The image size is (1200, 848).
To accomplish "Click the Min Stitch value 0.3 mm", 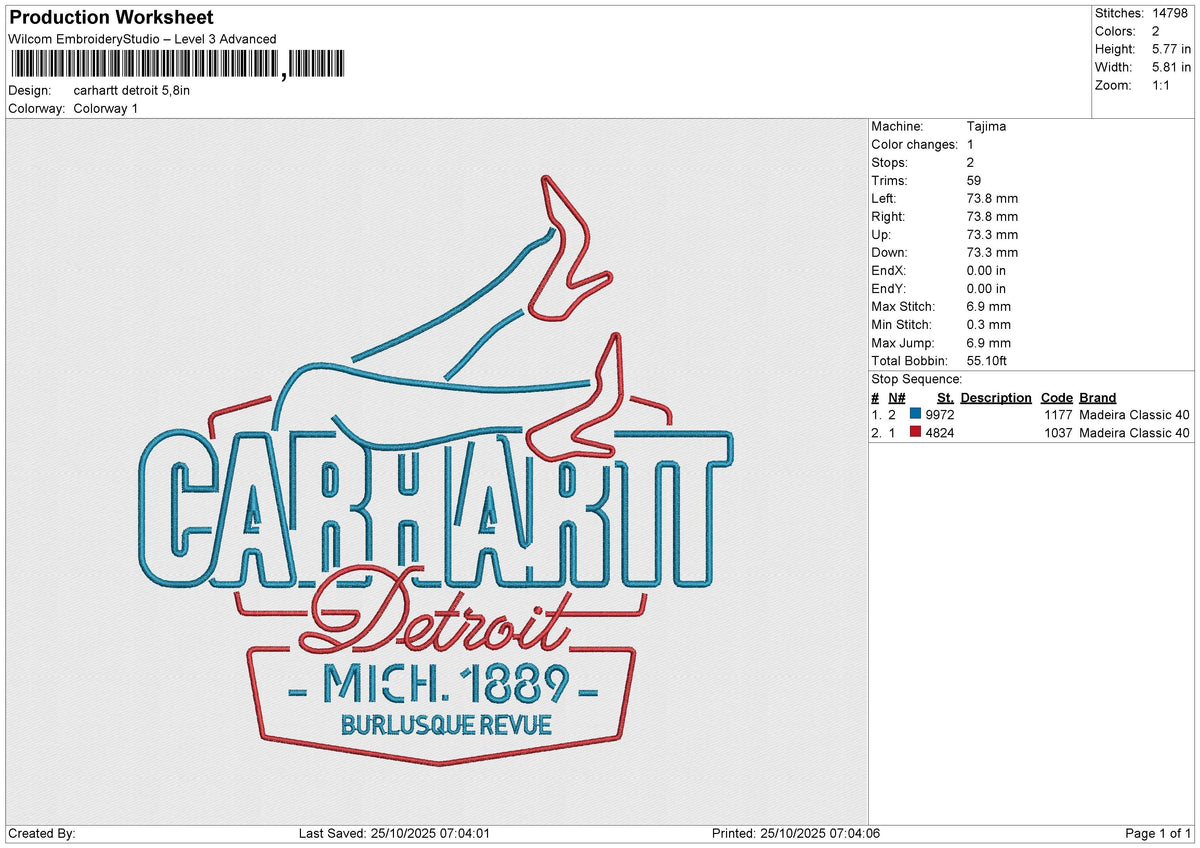I will 989,324.
